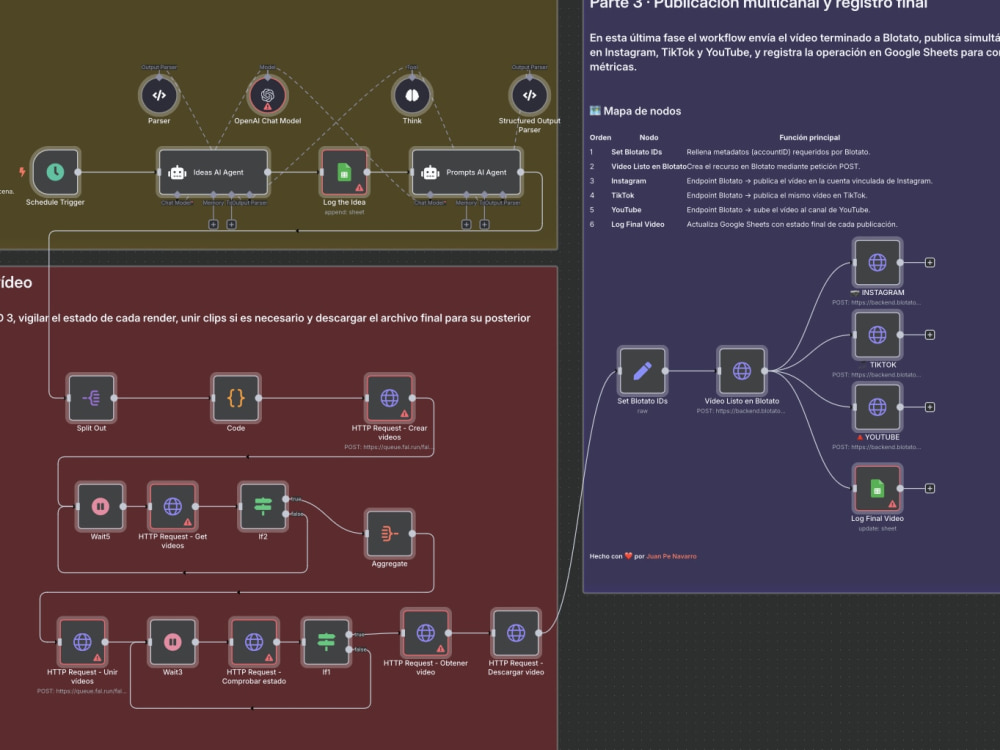
Task: Select the YOUTUBE HTTP node
Action: [x=878, y=407]
